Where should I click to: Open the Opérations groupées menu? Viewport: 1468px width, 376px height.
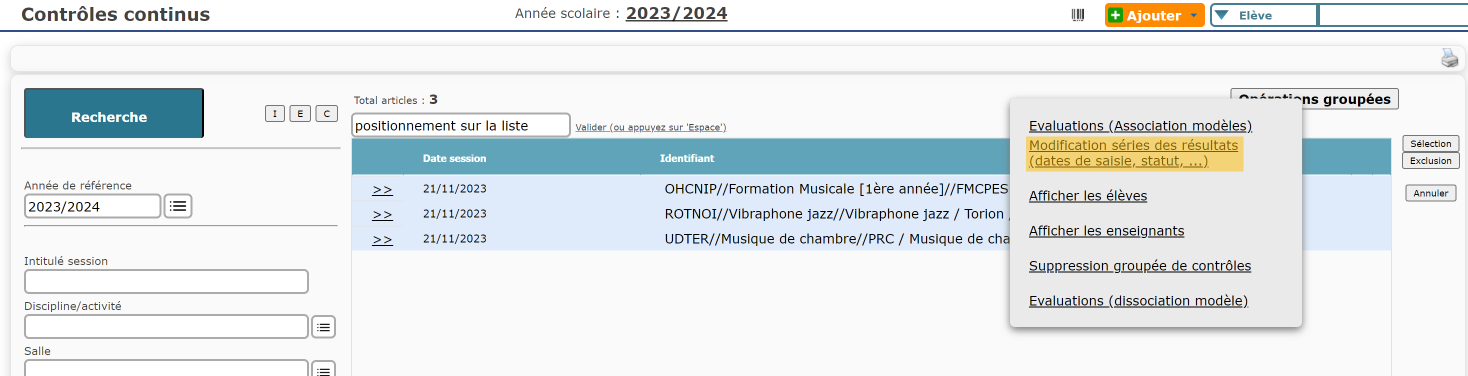pos(1314,99)
